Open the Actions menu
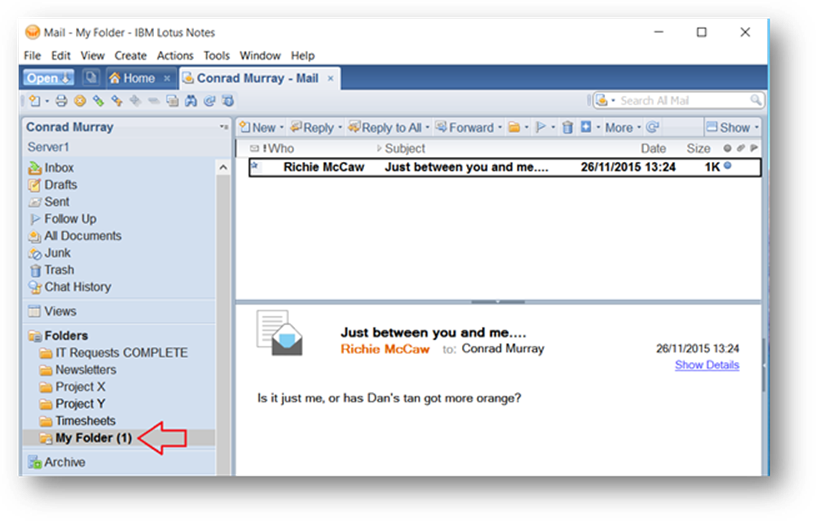 (x=175, y=56)
